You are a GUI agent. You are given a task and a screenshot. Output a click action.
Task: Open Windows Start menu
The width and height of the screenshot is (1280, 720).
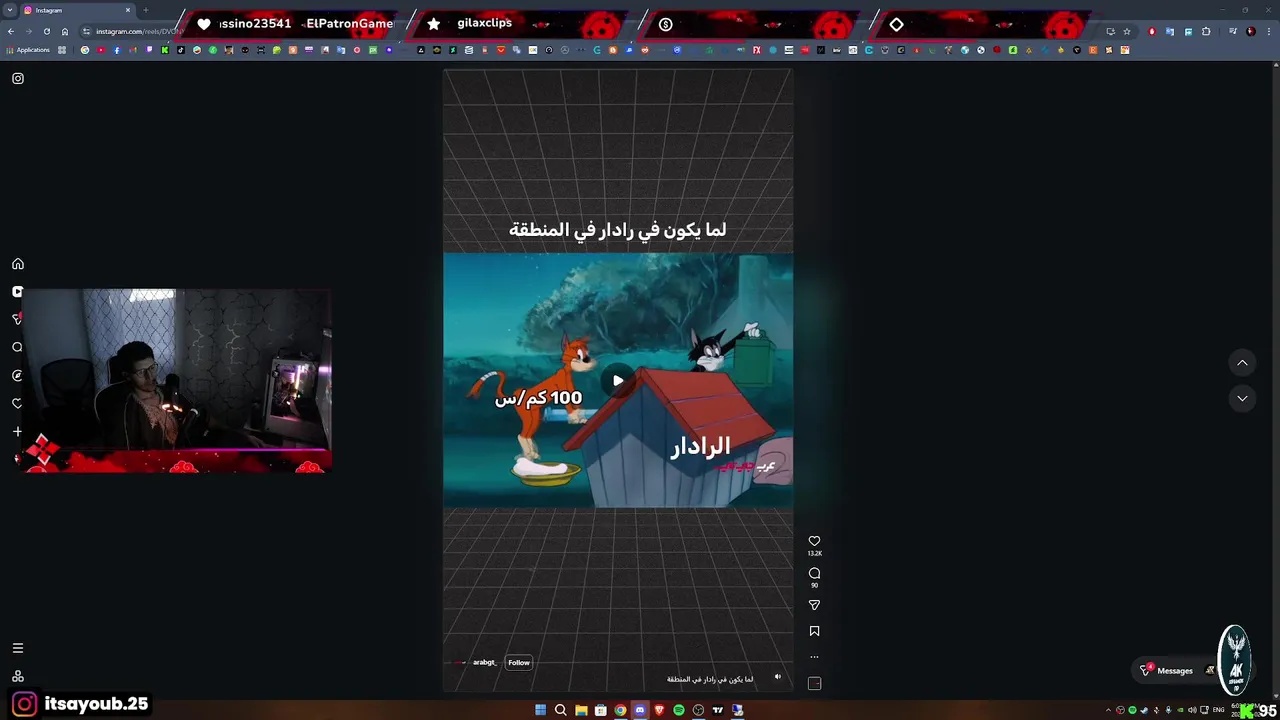click(x=540, y=710)
